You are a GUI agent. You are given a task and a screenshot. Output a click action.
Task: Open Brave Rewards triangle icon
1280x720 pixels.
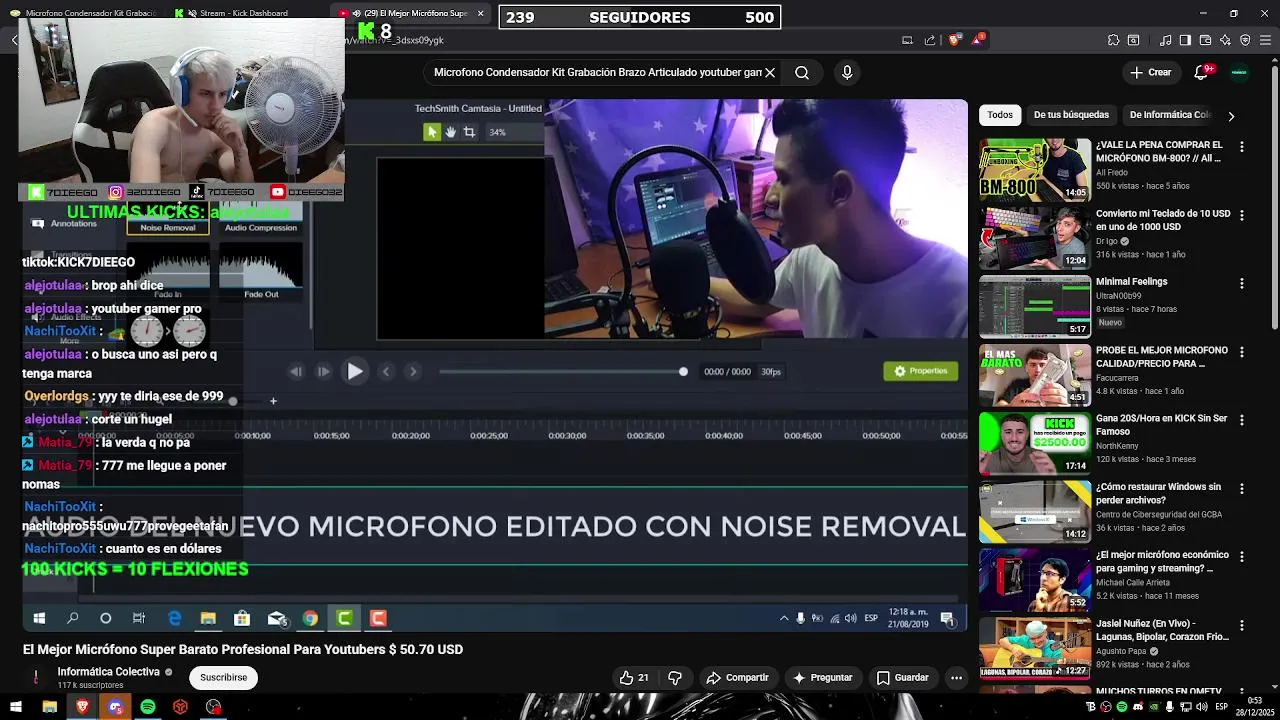pos(979,40)
